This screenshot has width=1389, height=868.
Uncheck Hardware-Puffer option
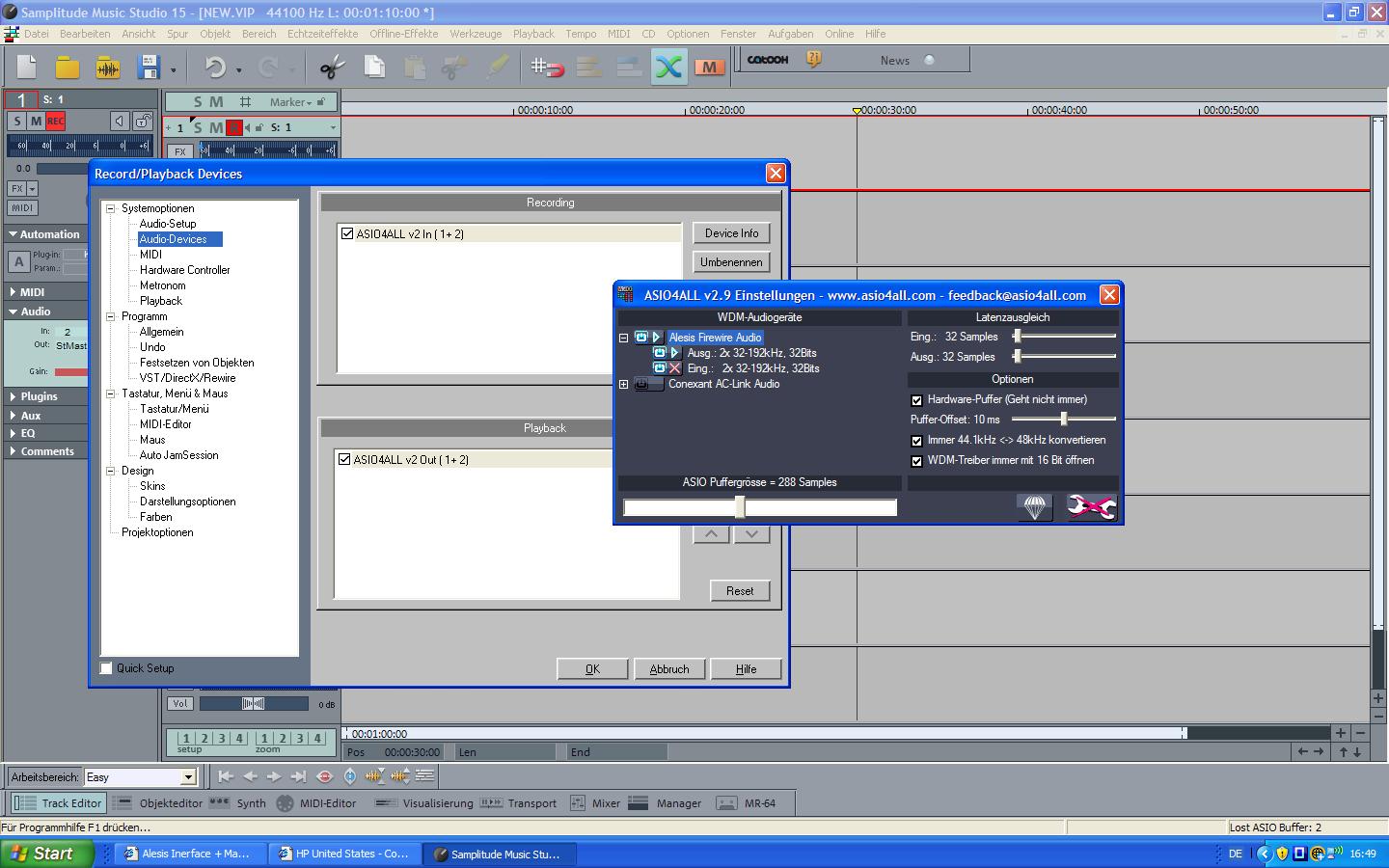pyautogui.click(x=916, y=400)
